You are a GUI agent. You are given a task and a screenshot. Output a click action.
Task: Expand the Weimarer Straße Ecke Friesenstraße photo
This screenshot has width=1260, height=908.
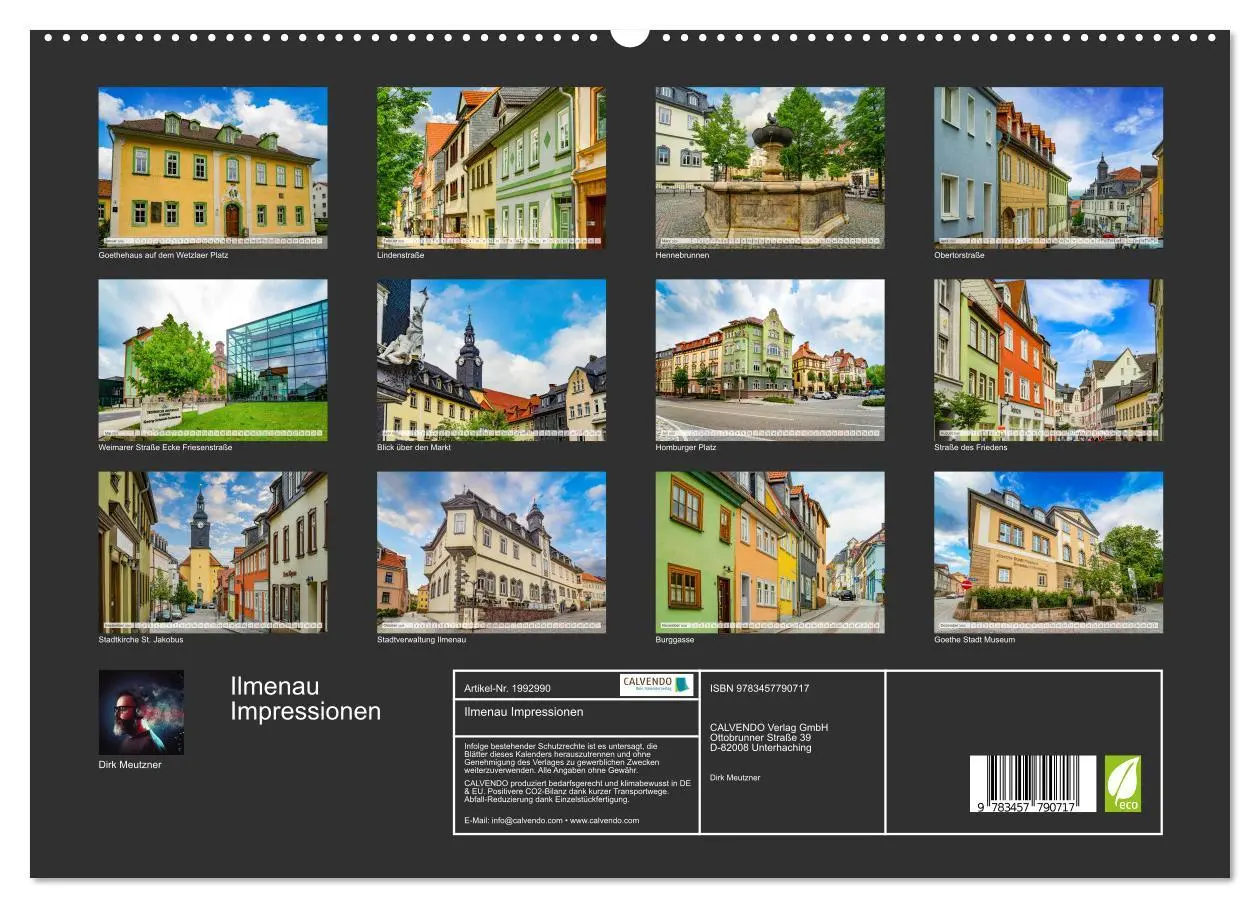(x=211, y=358)
